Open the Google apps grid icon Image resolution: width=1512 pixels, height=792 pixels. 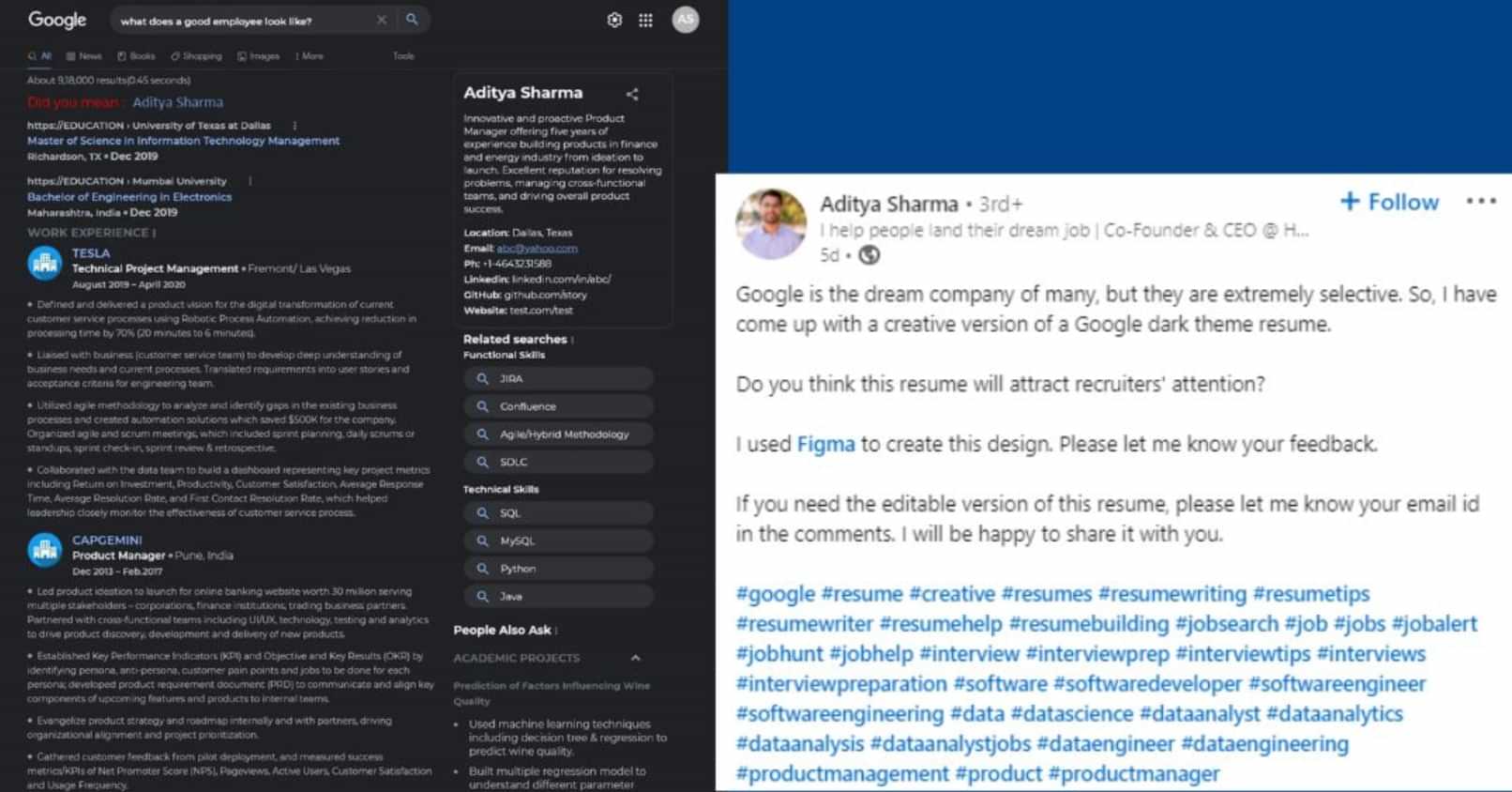pyautogui.click(x=645, y=20)
